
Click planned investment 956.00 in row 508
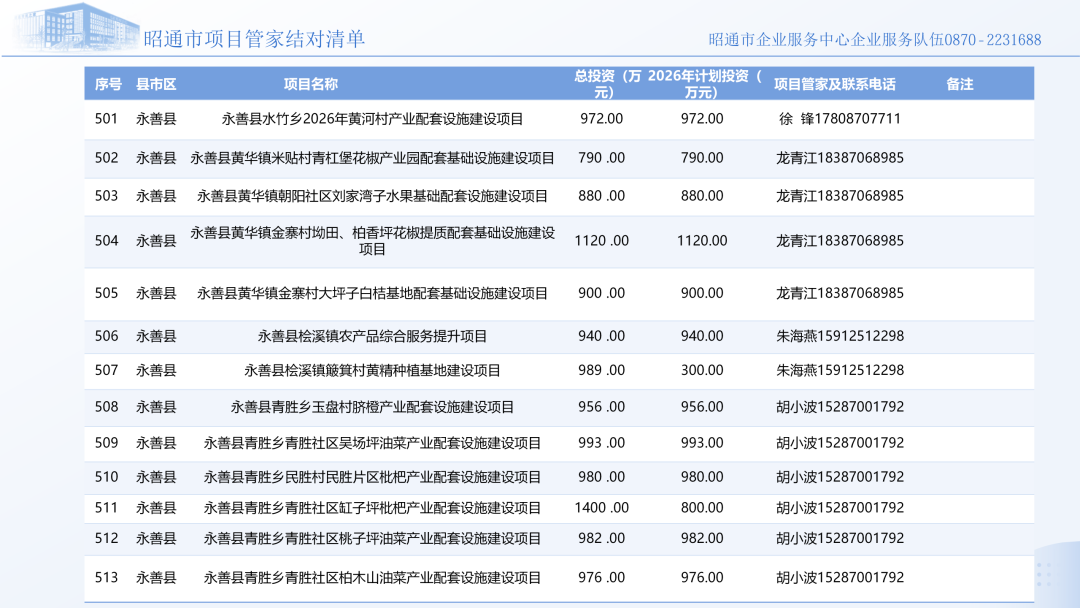(x=702, y=406)
